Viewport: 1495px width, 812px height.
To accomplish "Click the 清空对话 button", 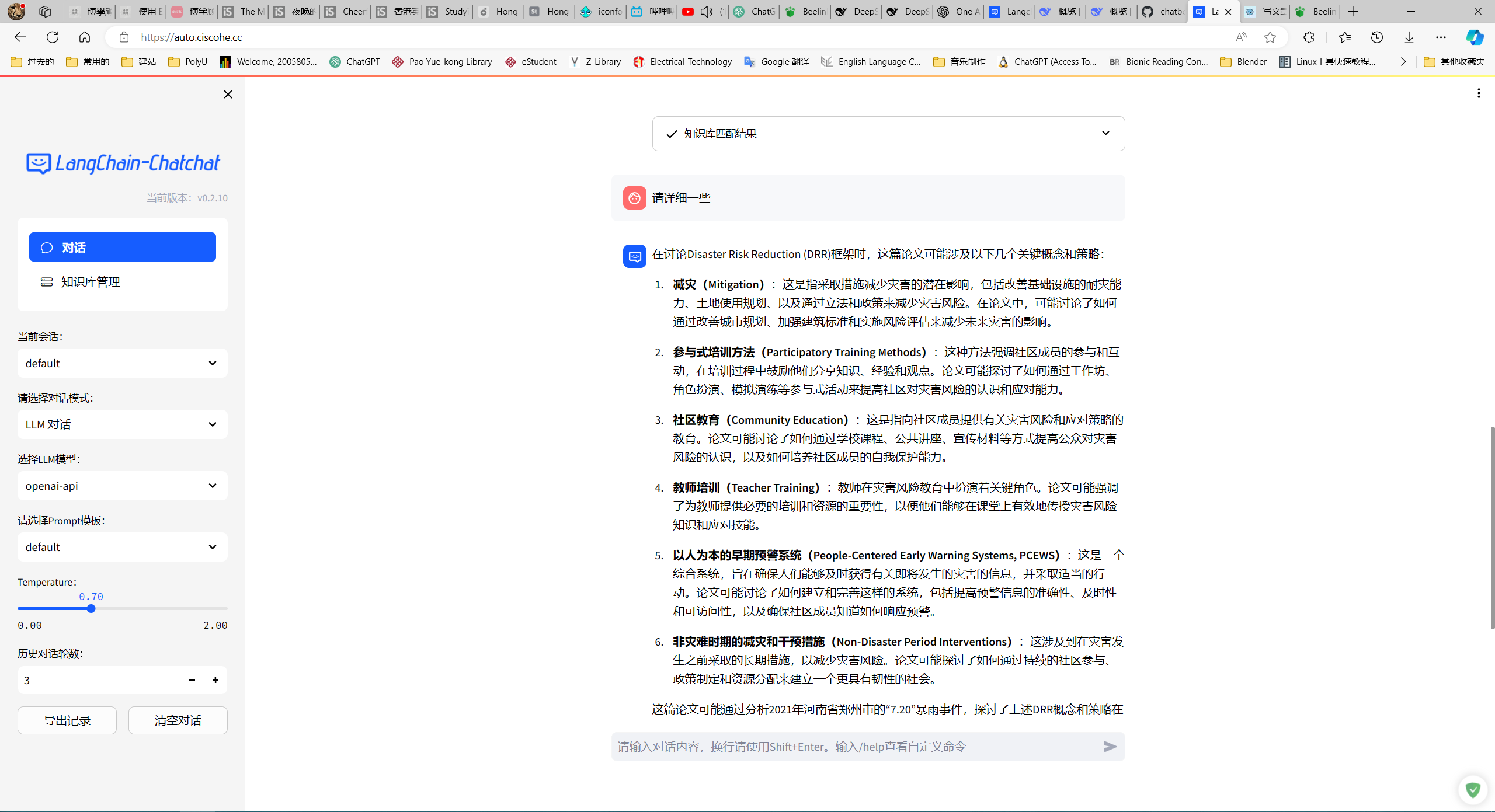I will pyautogui.click(x=178, y=720).
